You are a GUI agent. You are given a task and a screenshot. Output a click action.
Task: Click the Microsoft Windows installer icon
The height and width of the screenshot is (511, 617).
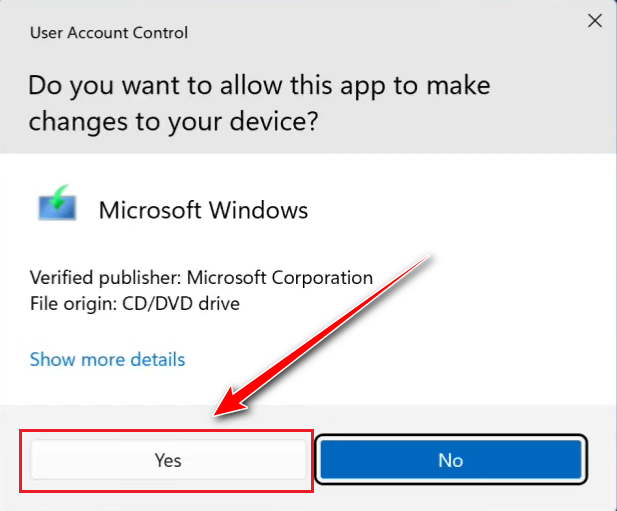(57, 205)
